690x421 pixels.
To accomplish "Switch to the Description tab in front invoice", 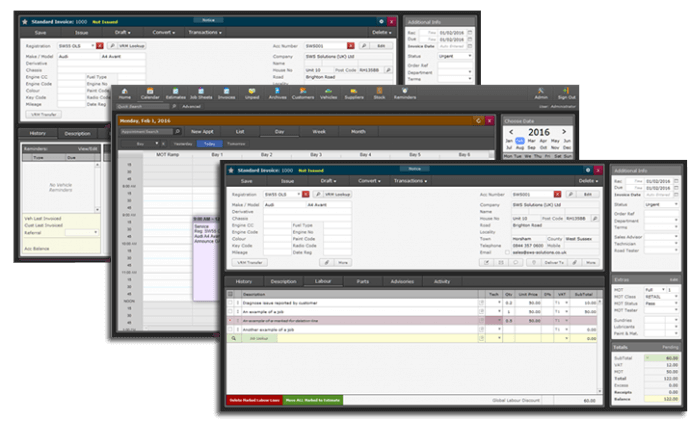I will pos(283,281).
